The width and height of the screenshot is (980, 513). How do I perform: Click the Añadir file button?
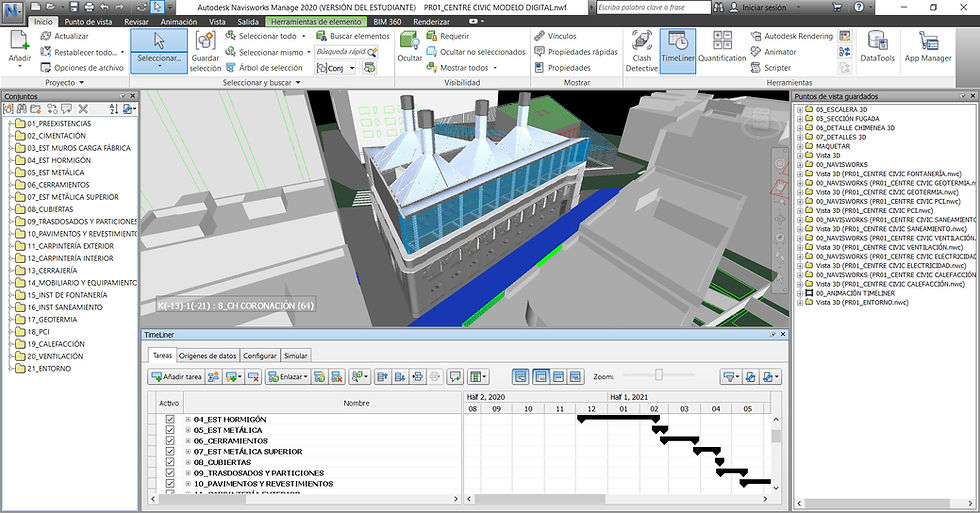[19, 47]
